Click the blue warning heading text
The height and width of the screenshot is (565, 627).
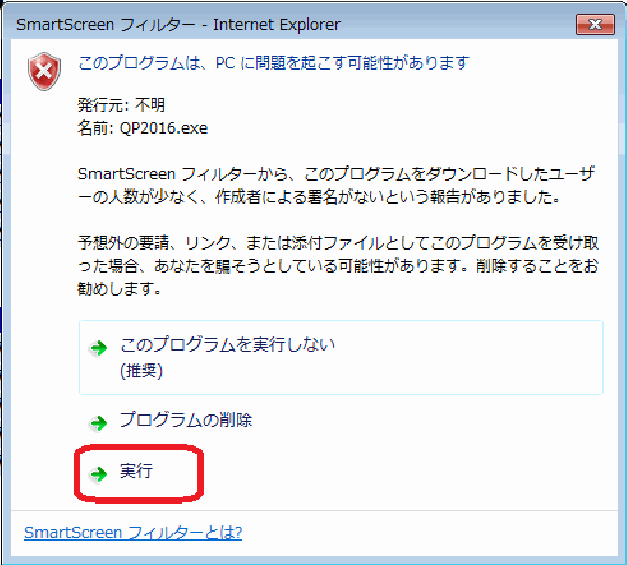coord(273,63)
